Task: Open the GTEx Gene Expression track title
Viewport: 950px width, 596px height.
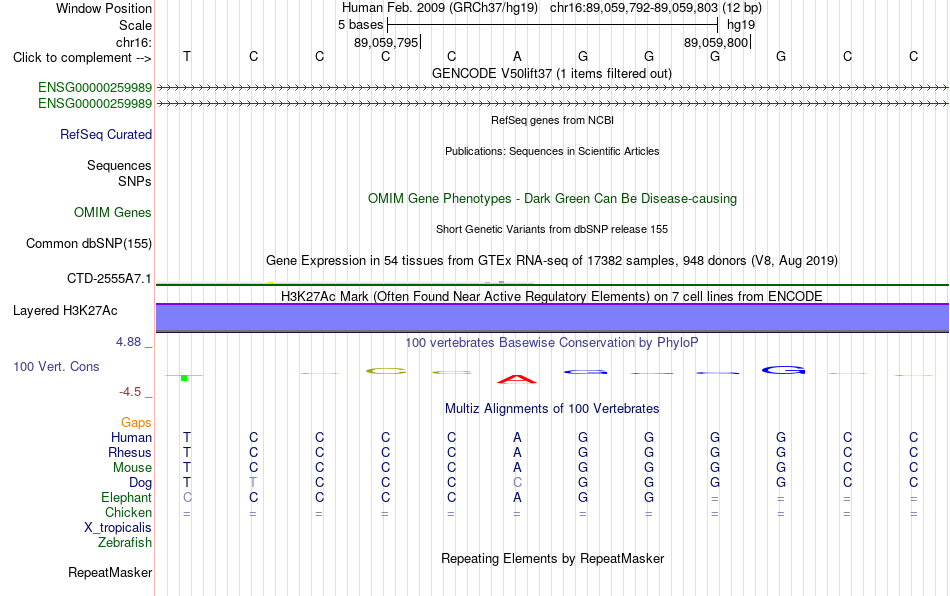Action: tap(552, 260)
